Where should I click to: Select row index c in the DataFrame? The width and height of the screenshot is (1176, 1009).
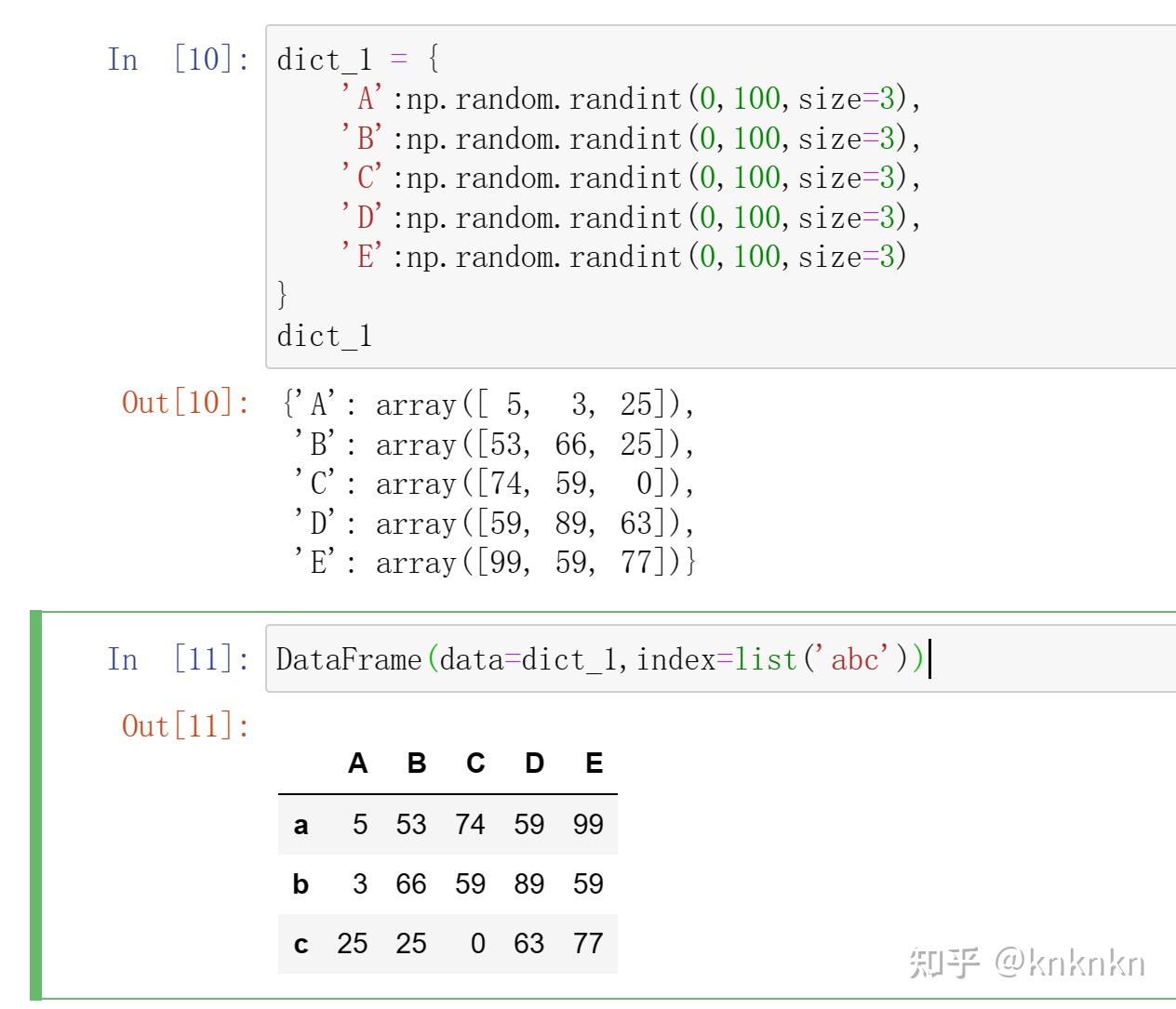(301, 944)
